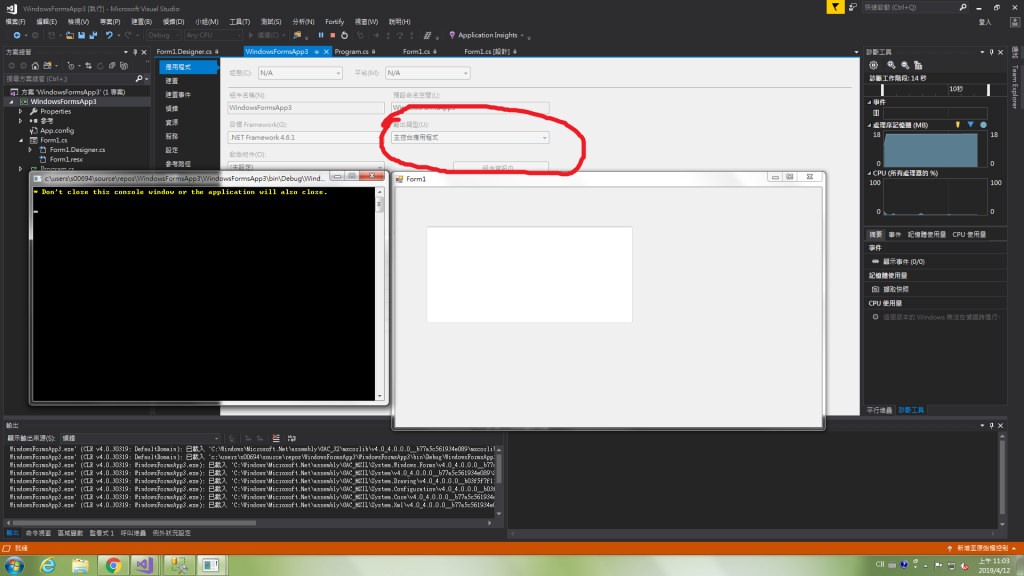Pin the Diagnostic Tools panel with pushpin
1024x576 pixels.
pos(991,52)
